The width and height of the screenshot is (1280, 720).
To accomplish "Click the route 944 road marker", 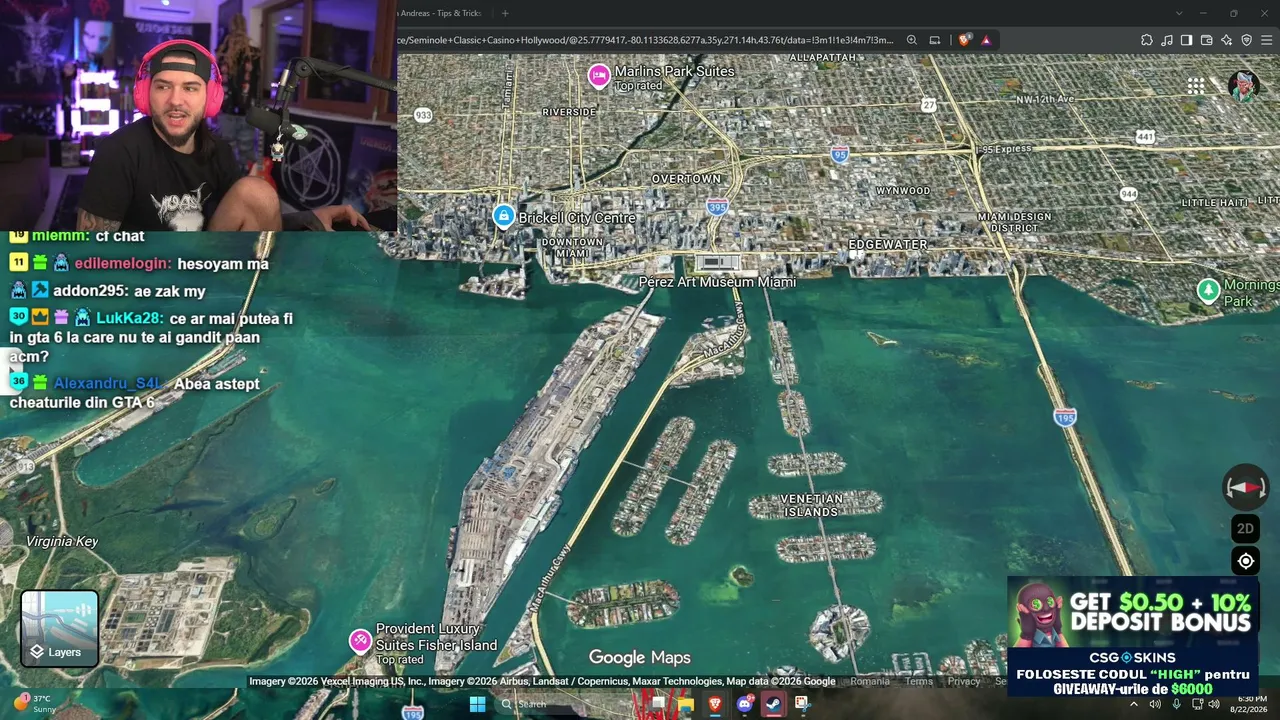I will (x=1129, y=194).
